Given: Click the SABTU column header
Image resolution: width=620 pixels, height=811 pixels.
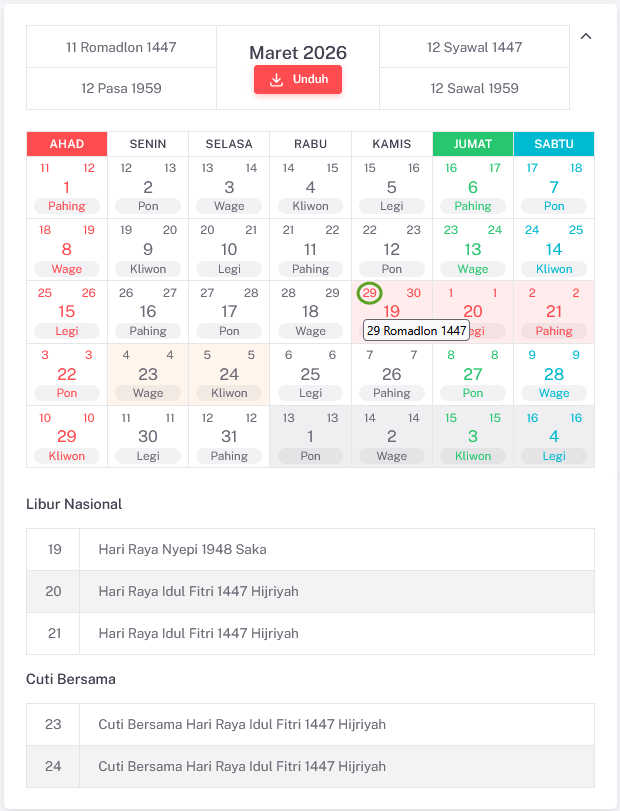Looking at the screenshot, I should pos(553,144).
